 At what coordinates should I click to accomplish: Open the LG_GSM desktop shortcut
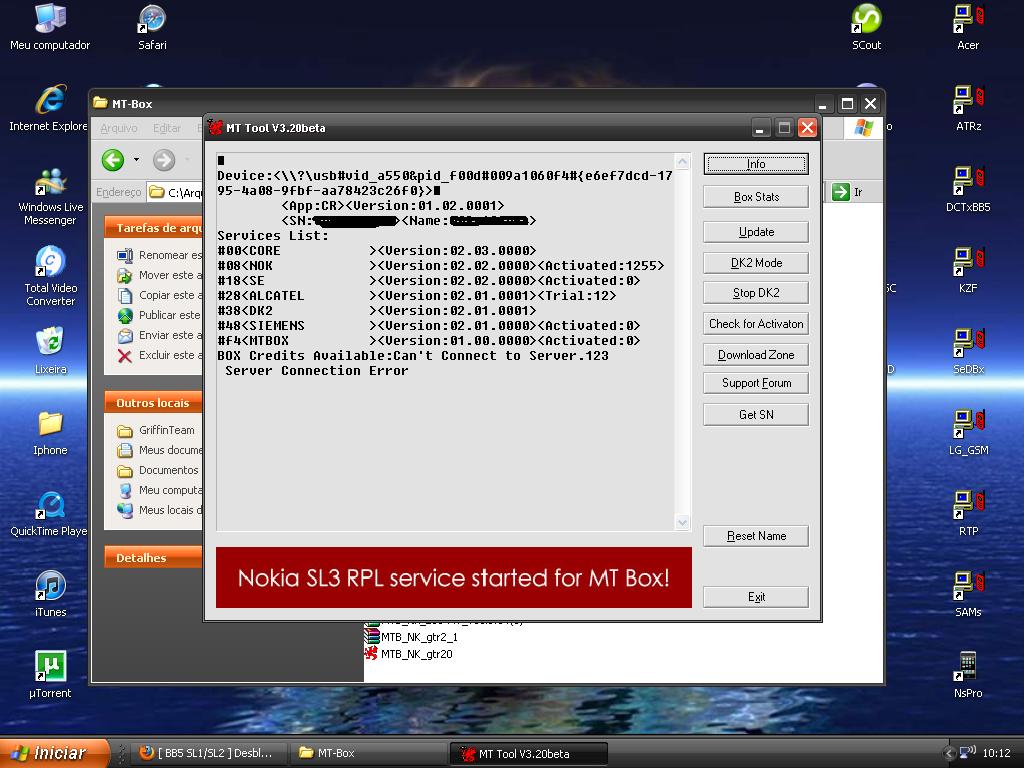968,432
